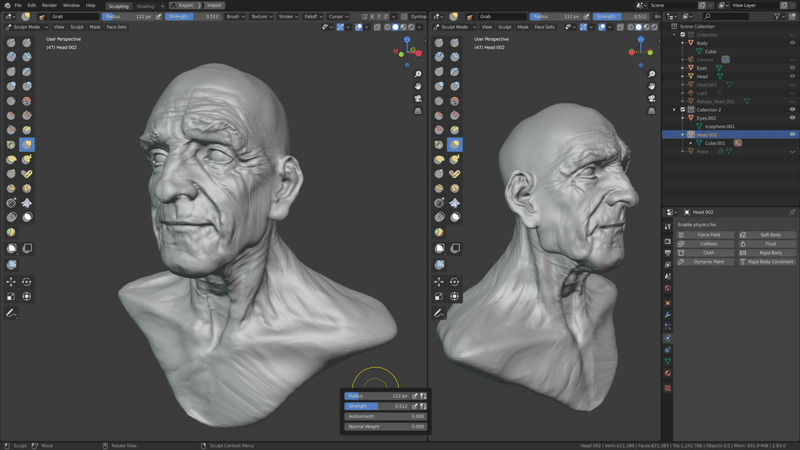Open the Brush dropdown in tool header
The height and width of the screenshot is (450, 800).
(235, 16)
